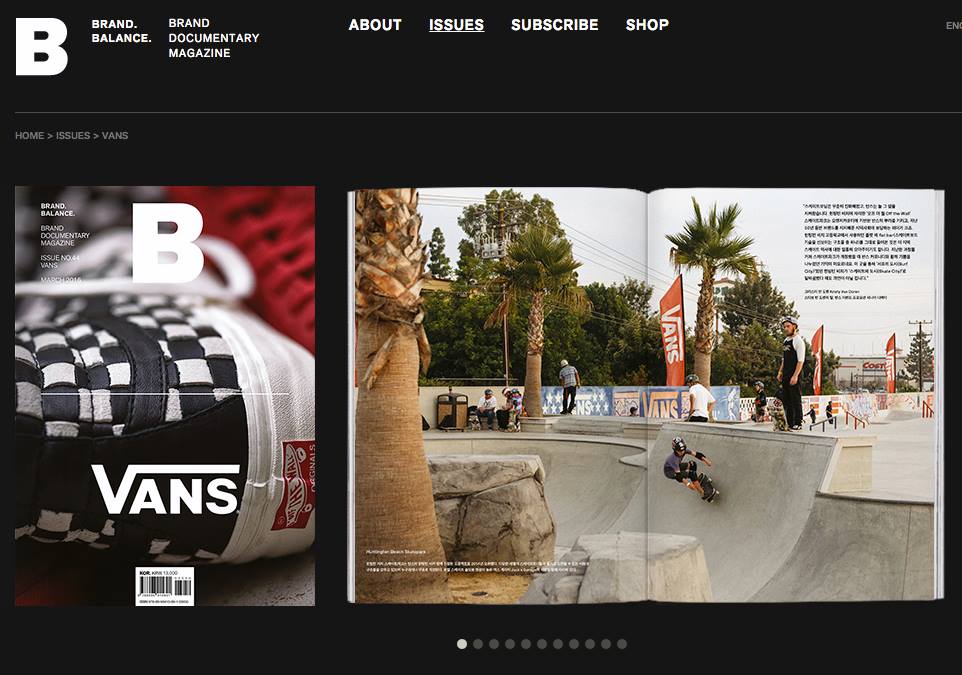Screen dimensions: 962x675
Task: Click the skatepark magazine spread image
Action: [646, 396]
